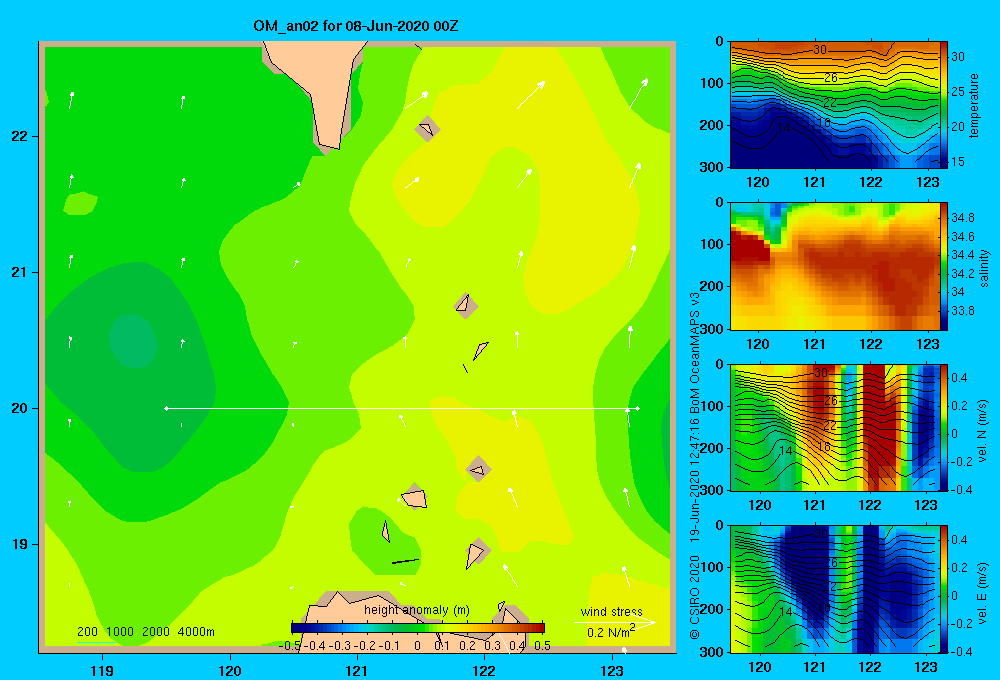
Task: Click the white transect line at latitude 20
Action: pos(402,408)
